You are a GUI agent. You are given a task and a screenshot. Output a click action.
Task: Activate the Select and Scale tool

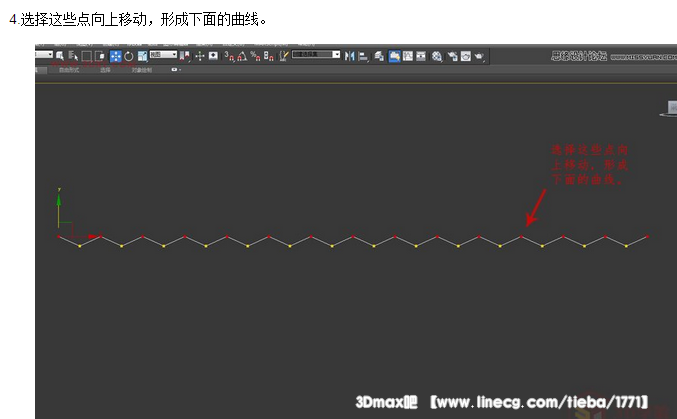click(x=142, y=56)
